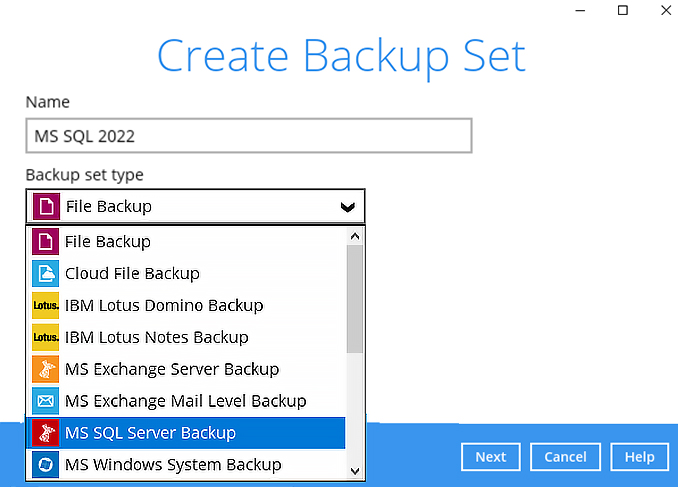Click the Cancel button

[x=565, y=457]
